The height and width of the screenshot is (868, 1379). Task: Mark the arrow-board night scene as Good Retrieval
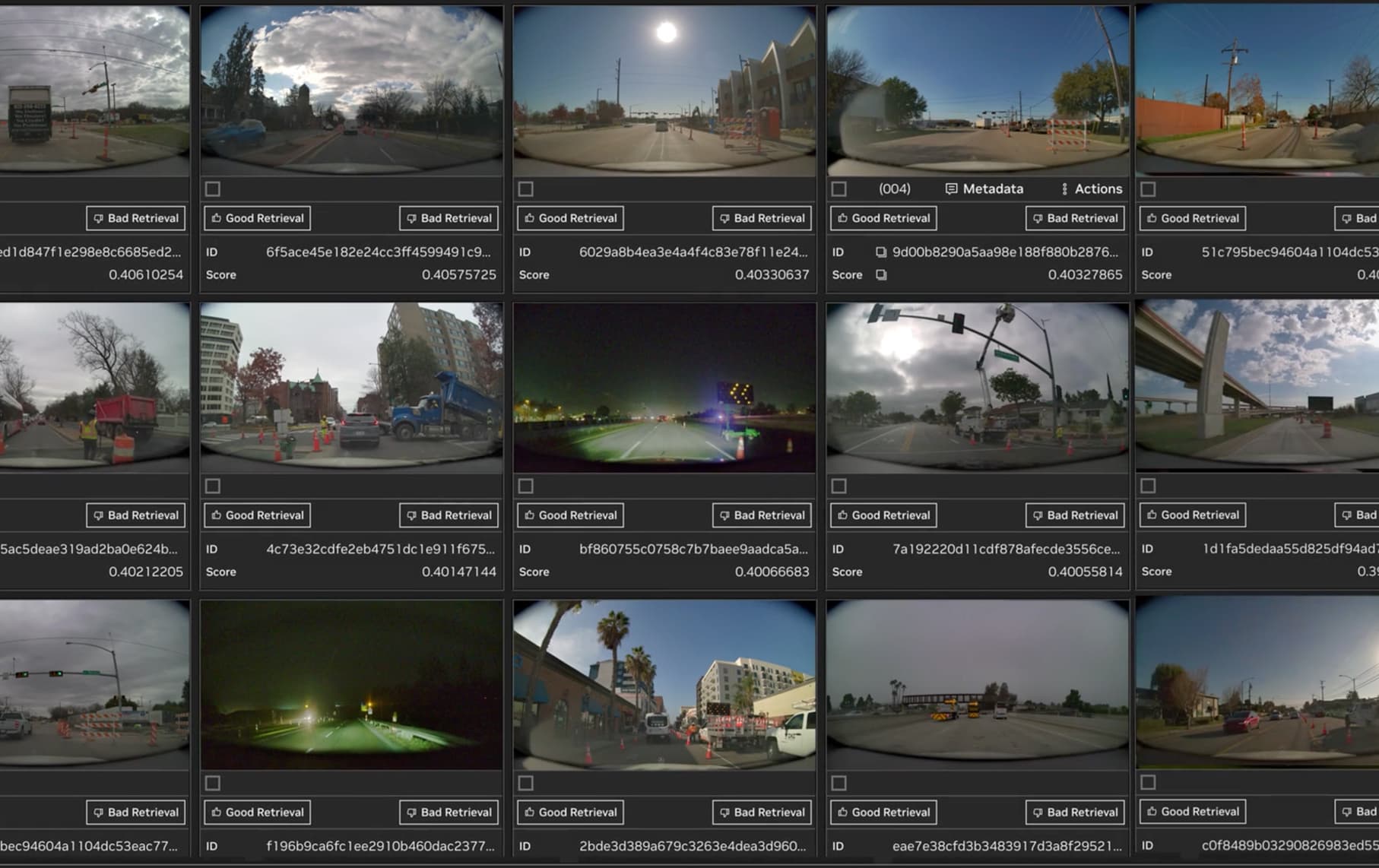click(x=570, y=515)
